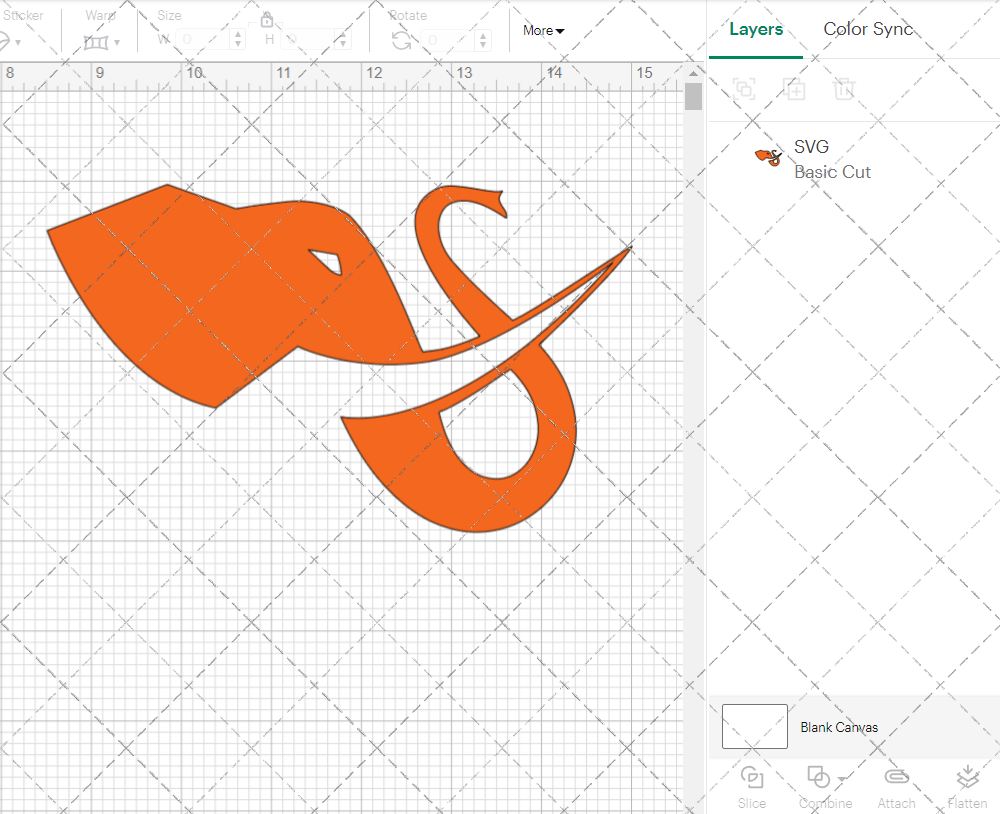1000x814 pixels.
Task: Click the Rotate angle stepper arrows
Action: click(x=484, y=40)
